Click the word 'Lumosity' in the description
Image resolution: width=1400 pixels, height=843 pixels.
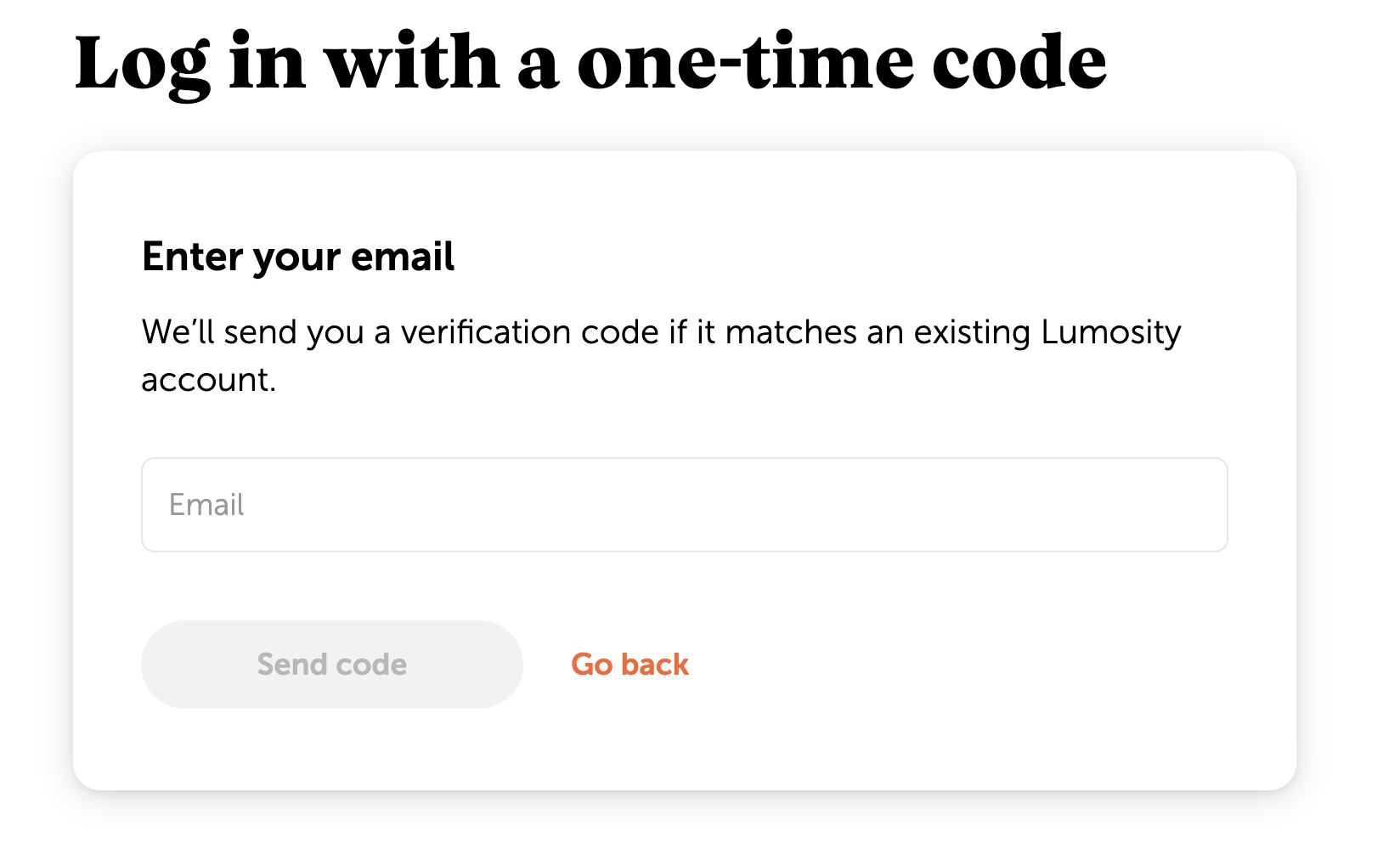coord(1110,332)
